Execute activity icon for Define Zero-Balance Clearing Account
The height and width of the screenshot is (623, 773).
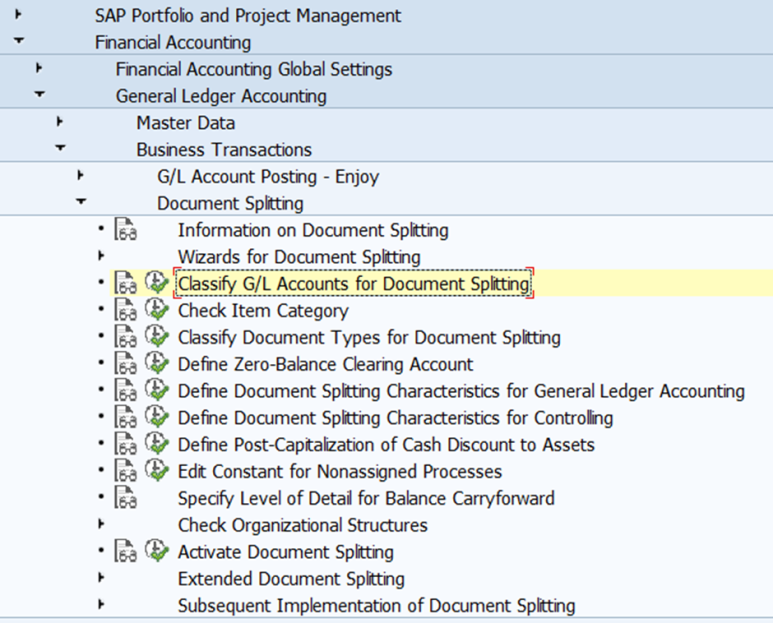[157, 363]
